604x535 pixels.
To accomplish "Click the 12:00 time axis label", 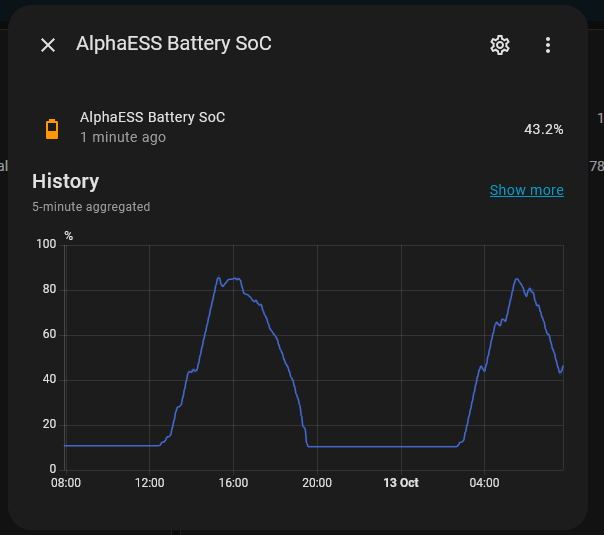I will (149, 483).
